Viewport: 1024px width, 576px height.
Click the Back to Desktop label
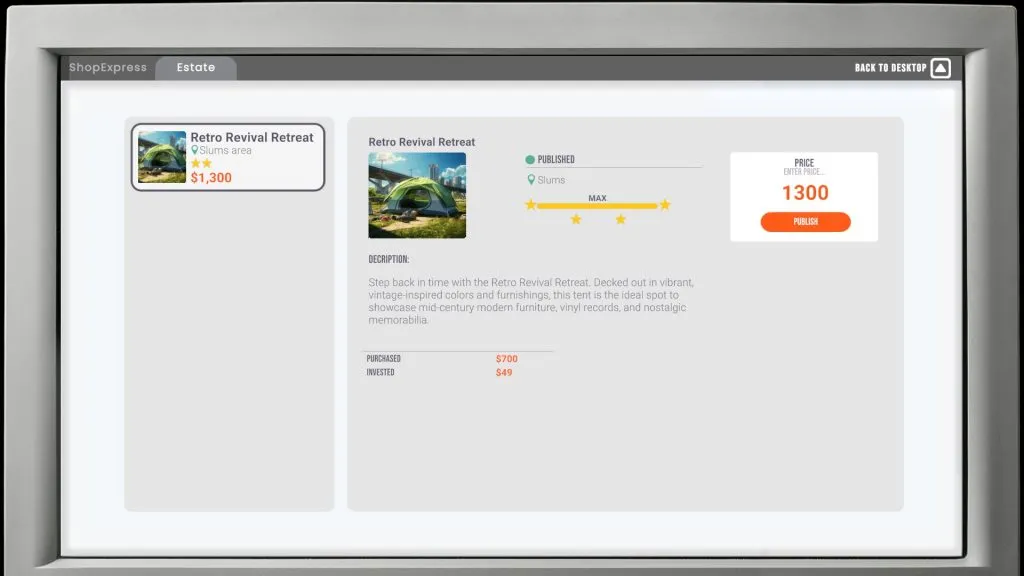point(890,68)
